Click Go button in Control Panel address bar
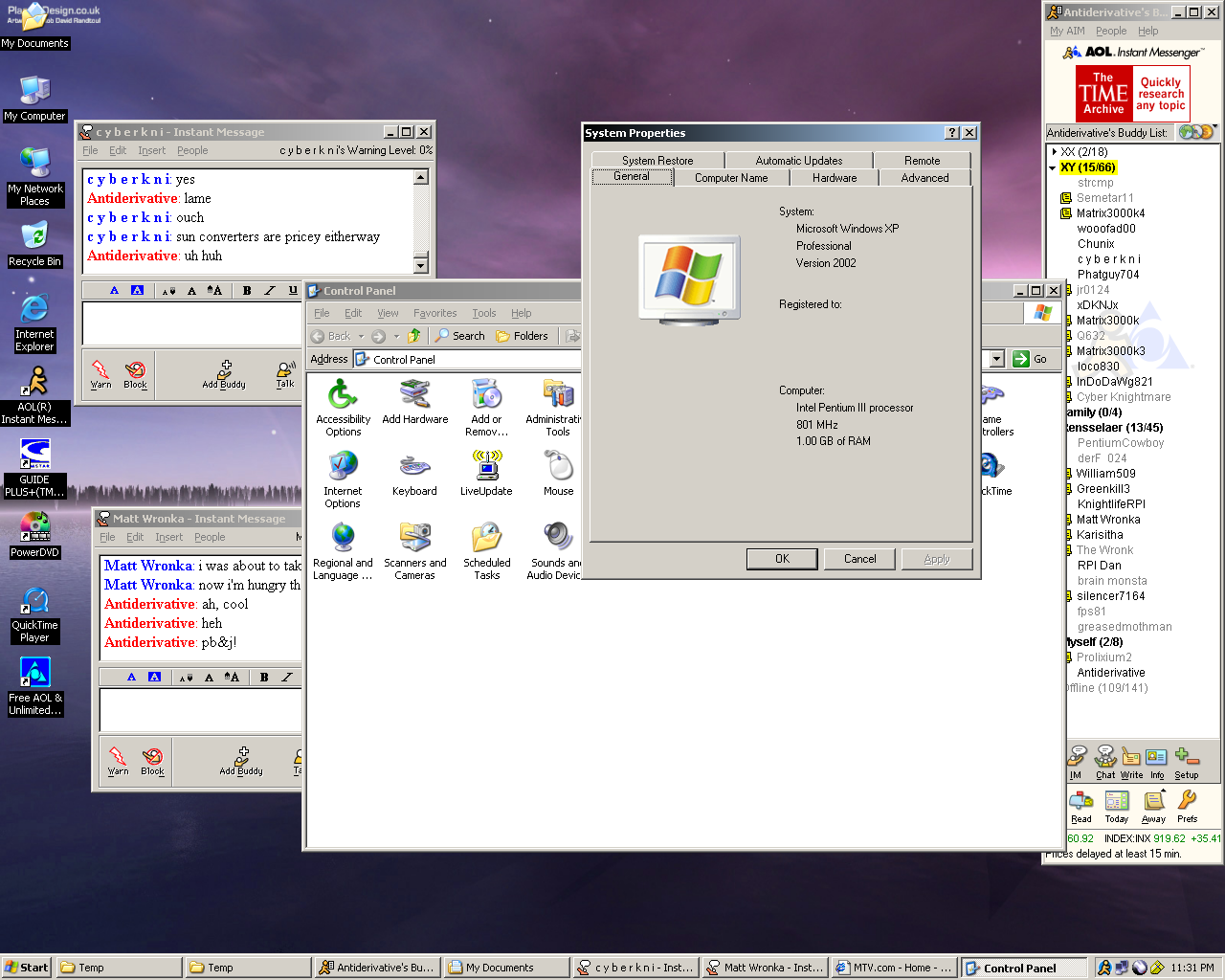 click(x=1031, y=359)
